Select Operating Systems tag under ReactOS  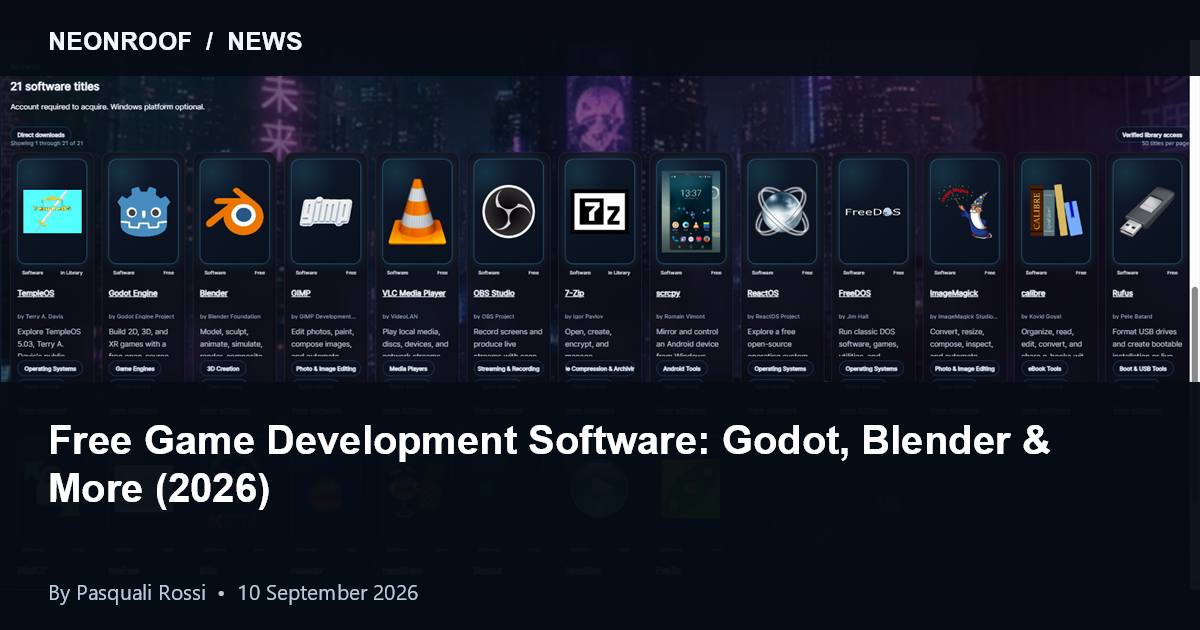[x=780, y=368]
